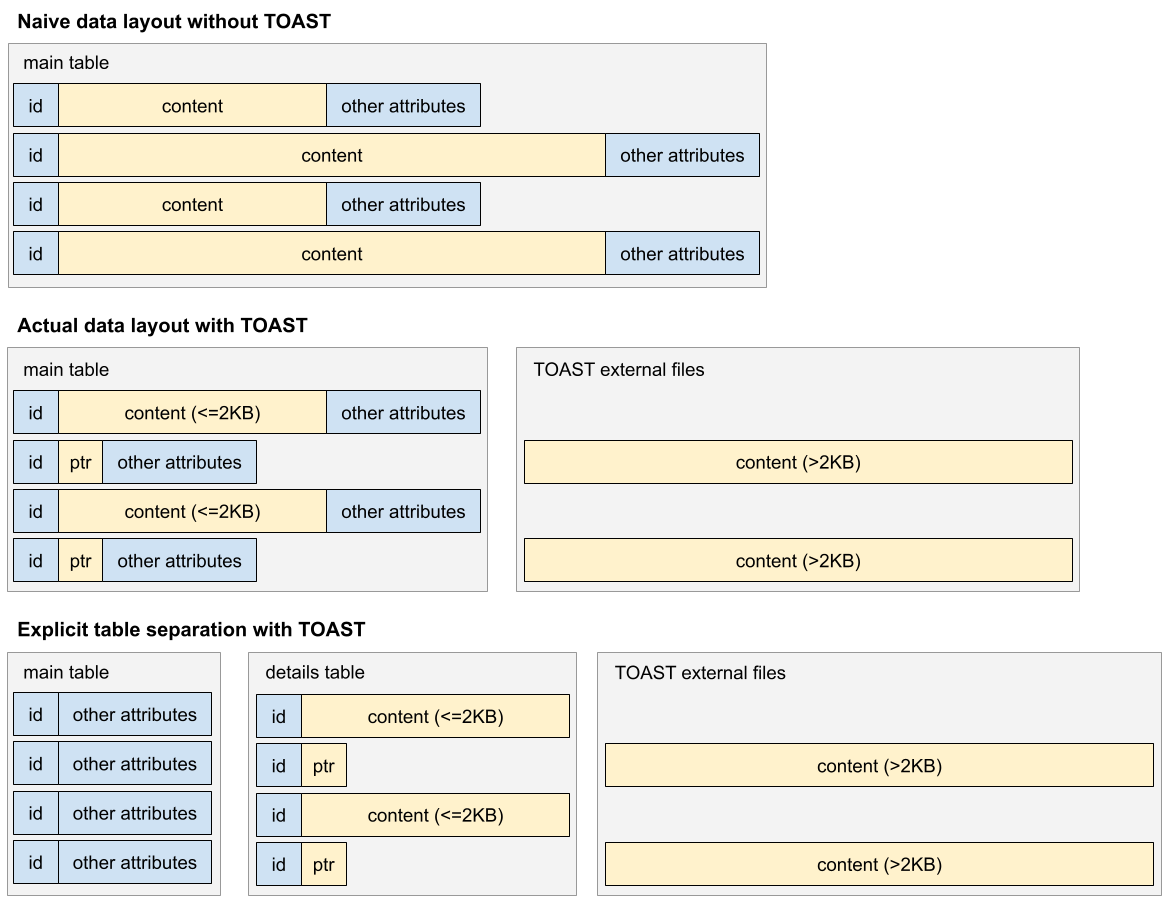Click the first ptr cell in the actual layout main table
The width and height of the screenshot is (1165, 900).
click(80, 463)
